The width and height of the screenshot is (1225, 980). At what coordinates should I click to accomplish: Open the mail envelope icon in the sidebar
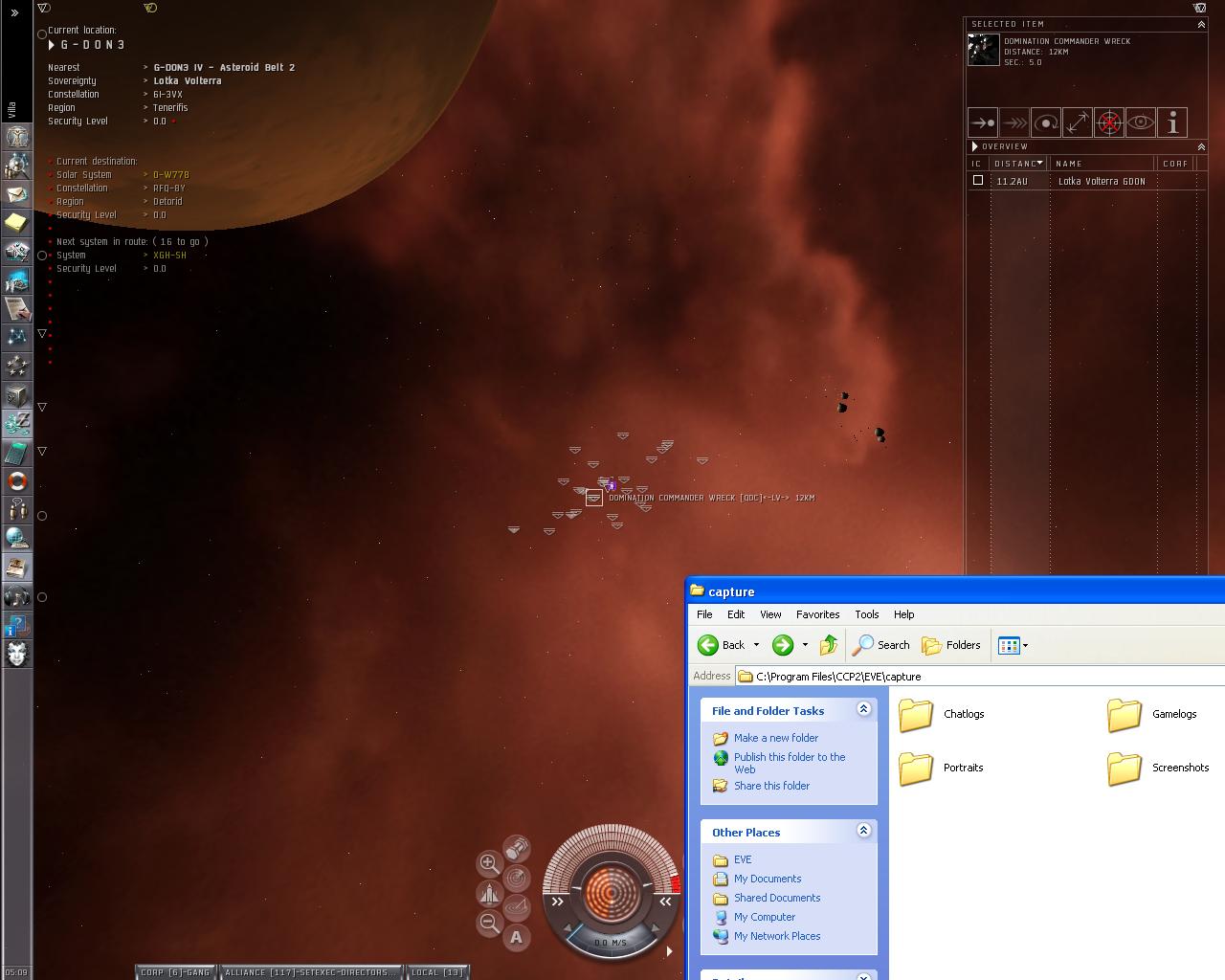(17, 194)
